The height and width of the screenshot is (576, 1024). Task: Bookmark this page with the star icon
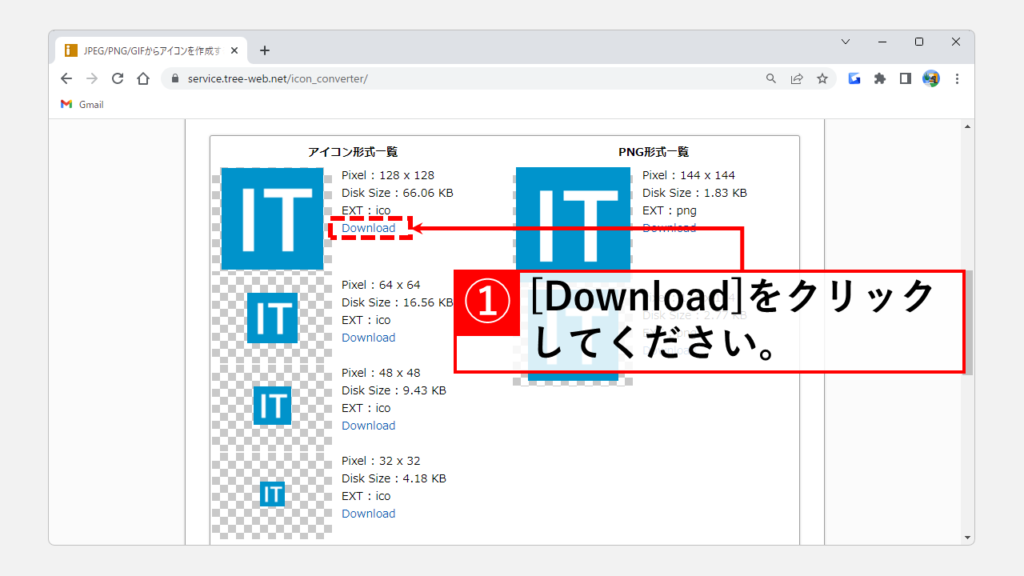[822, 79]
